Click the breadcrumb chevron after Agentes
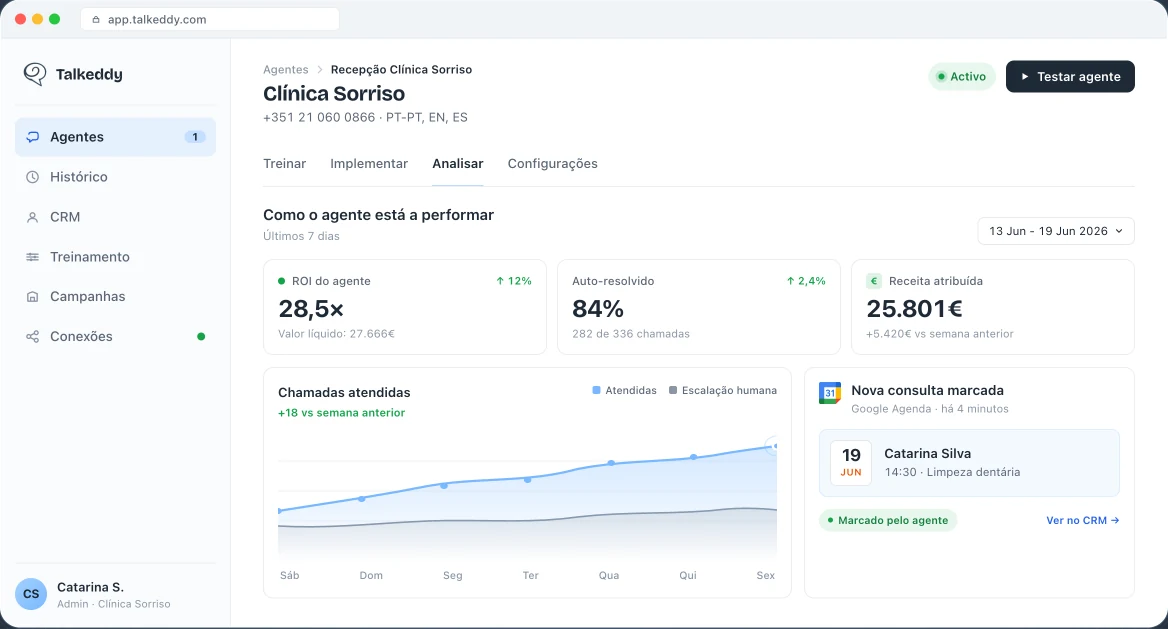The width and height of the screenshot is (1168, 629). (320, 69)
